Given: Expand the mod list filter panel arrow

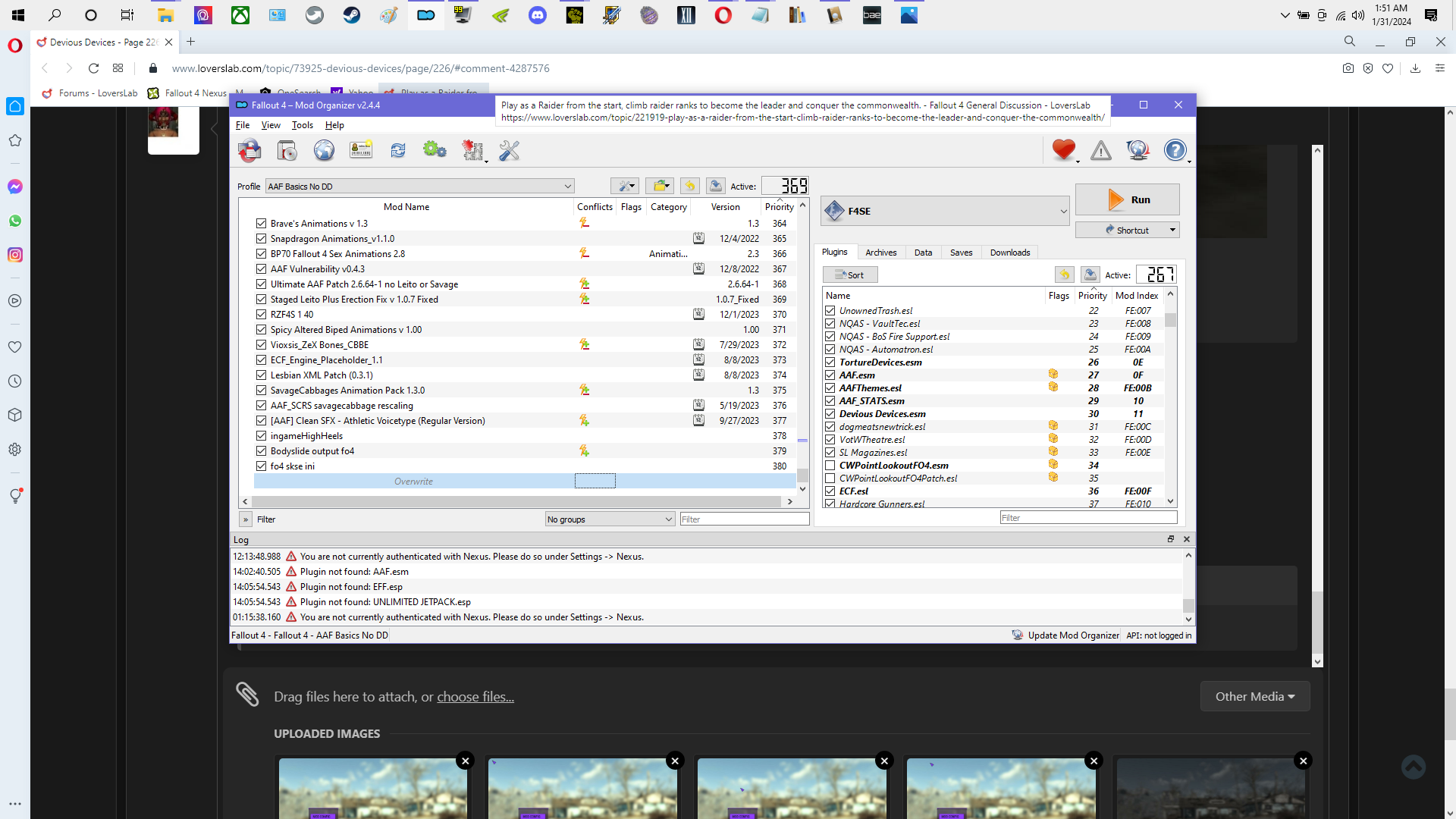Looking at the screenshot, I should [245, 519].
